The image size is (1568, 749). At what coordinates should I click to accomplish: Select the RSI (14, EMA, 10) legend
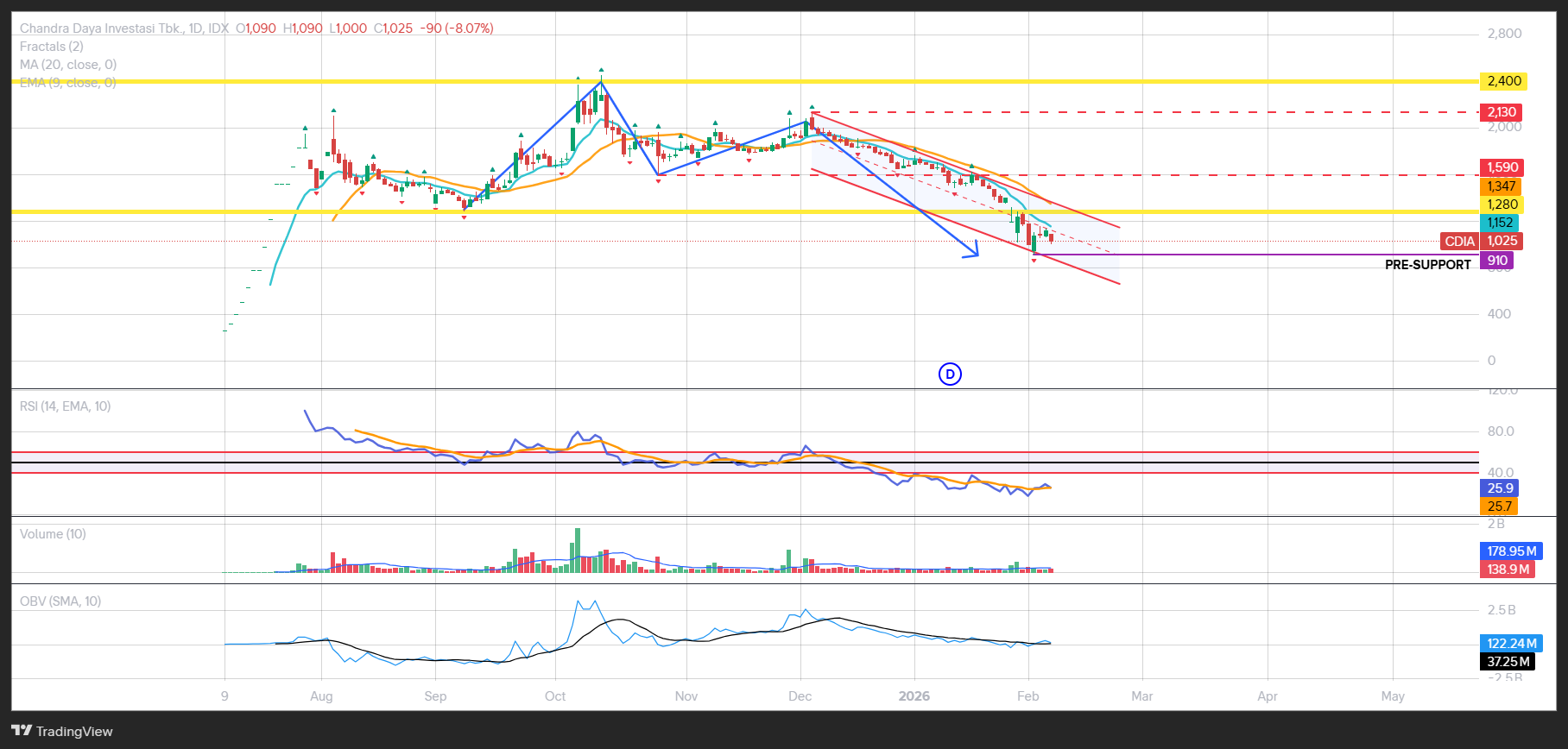click(66, 406)
